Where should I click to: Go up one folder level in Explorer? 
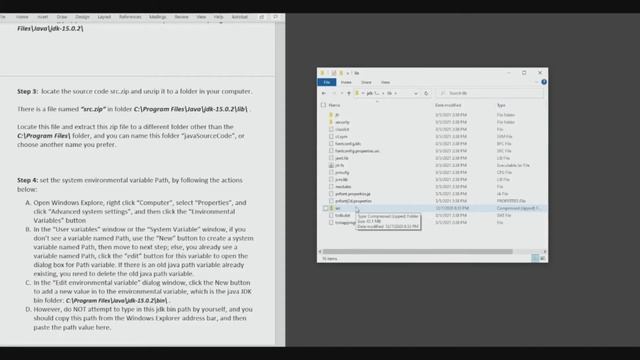point(349,93)
